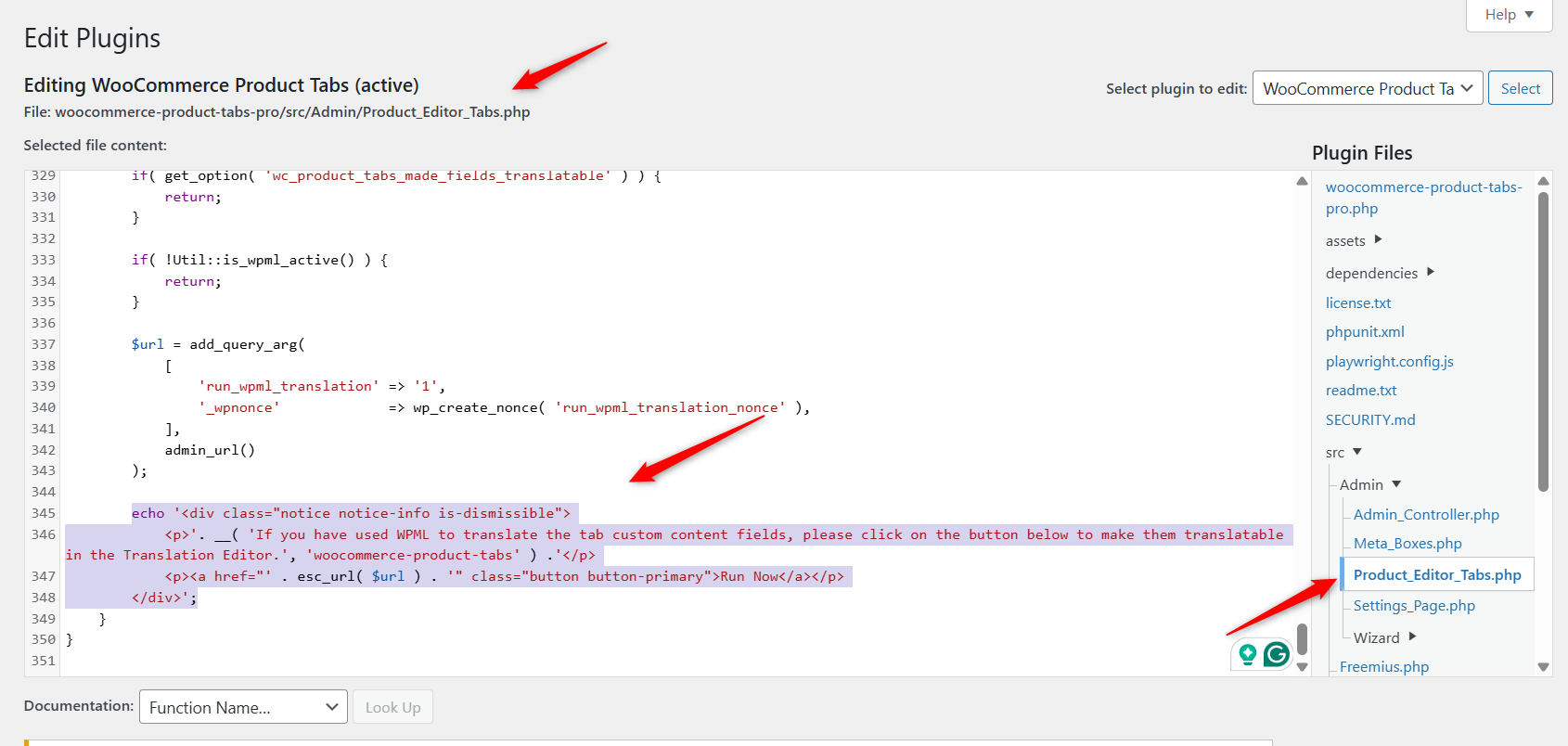The image size is (1568, 746).
Task: Click the Plugin Files scroll-down arrow
Action: [1543, 666]
